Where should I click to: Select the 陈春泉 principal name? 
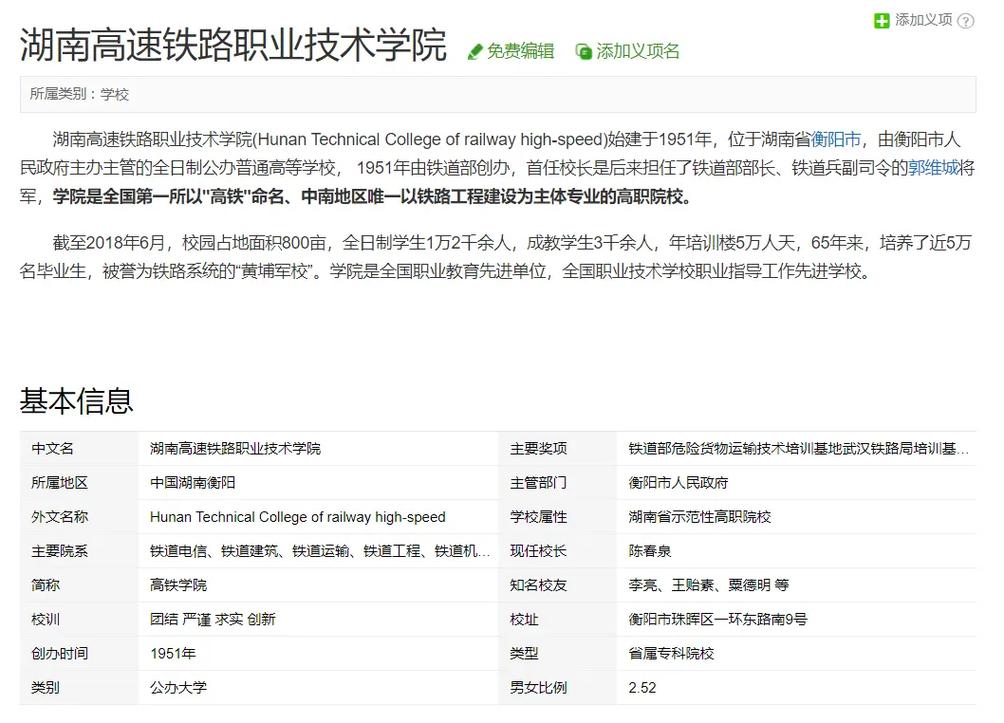click(649, 551)
